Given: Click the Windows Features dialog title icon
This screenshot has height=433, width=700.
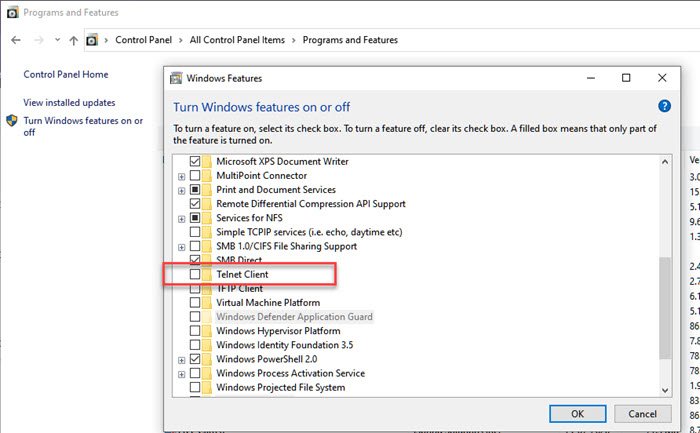Looking at the screenshot, I should (176, 77).
